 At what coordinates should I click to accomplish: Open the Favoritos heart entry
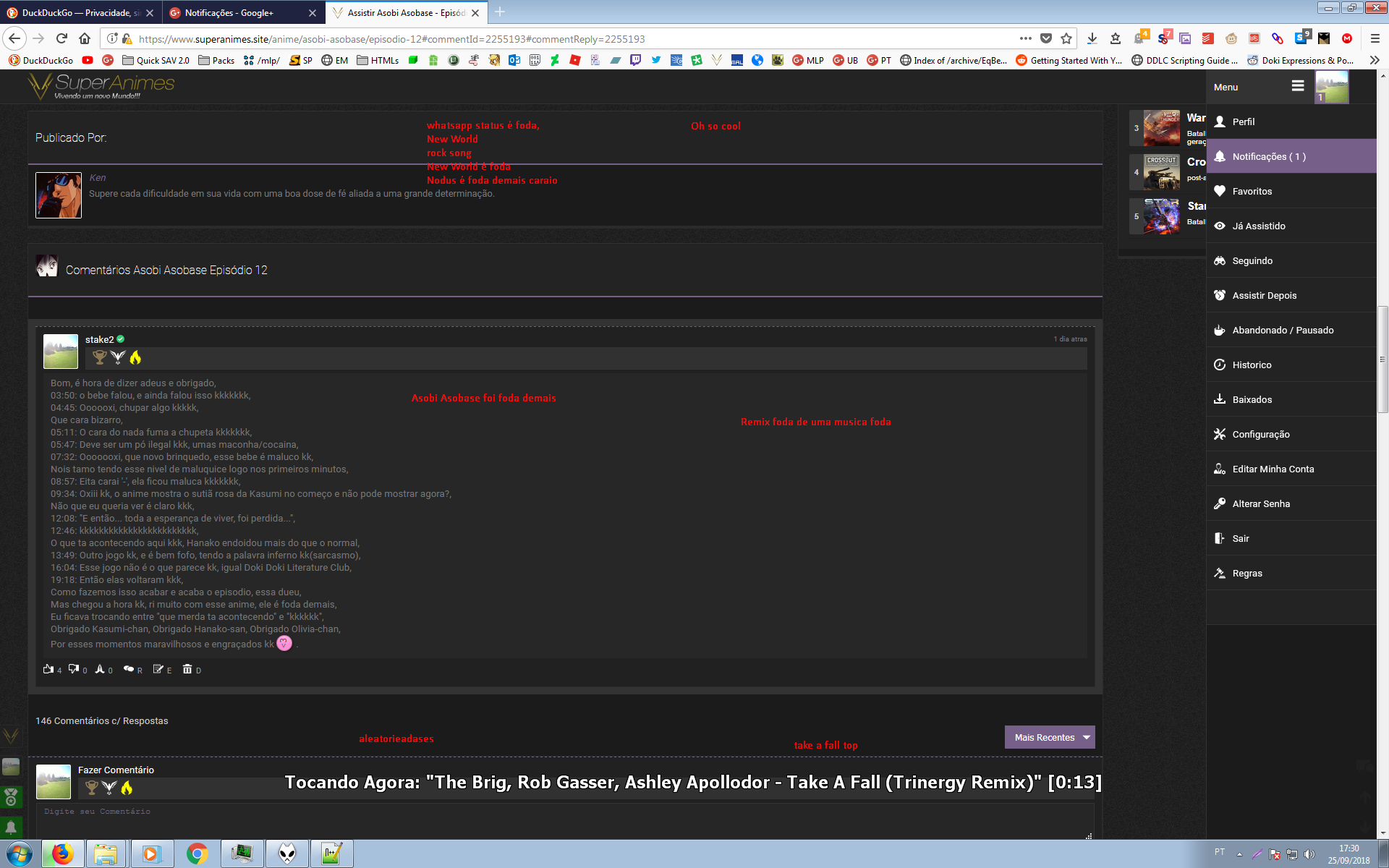pyautogui.click(x=1252, y=191)
